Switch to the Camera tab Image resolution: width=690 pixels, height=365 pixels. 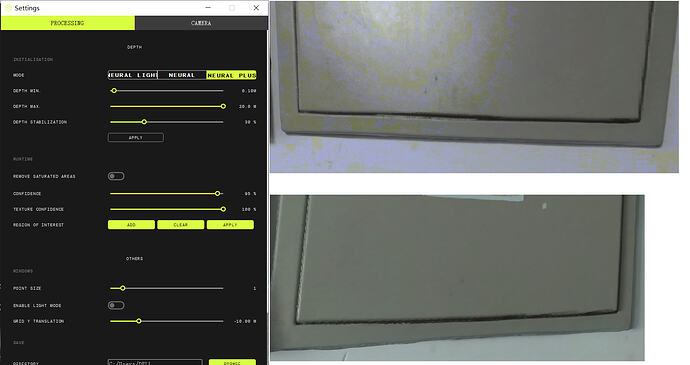[x=201, y=23]
